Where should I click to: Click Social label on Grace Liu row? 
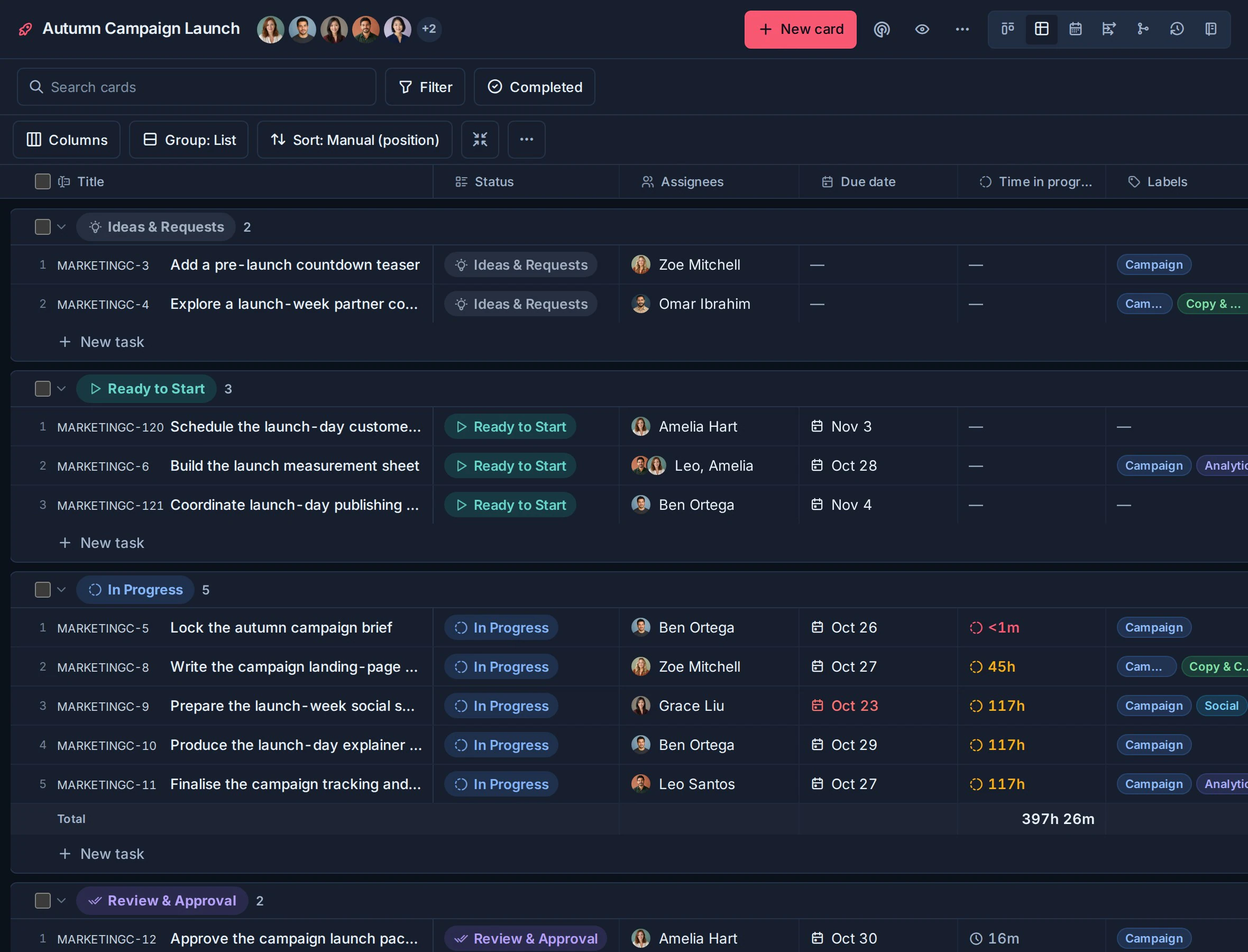1222,706
